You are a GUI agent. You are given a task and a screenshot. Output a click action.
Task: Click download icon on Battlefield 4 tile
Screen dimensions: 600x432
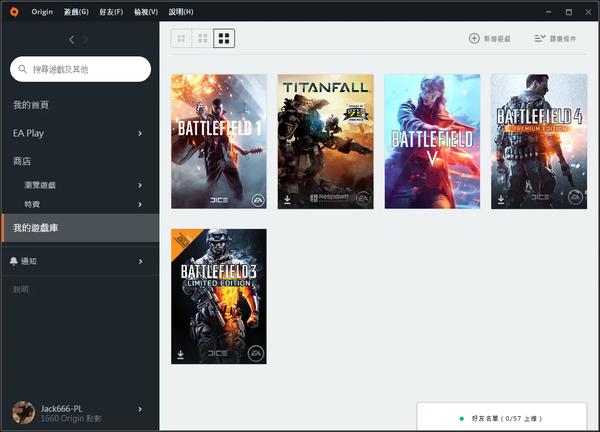coord(501,199)
